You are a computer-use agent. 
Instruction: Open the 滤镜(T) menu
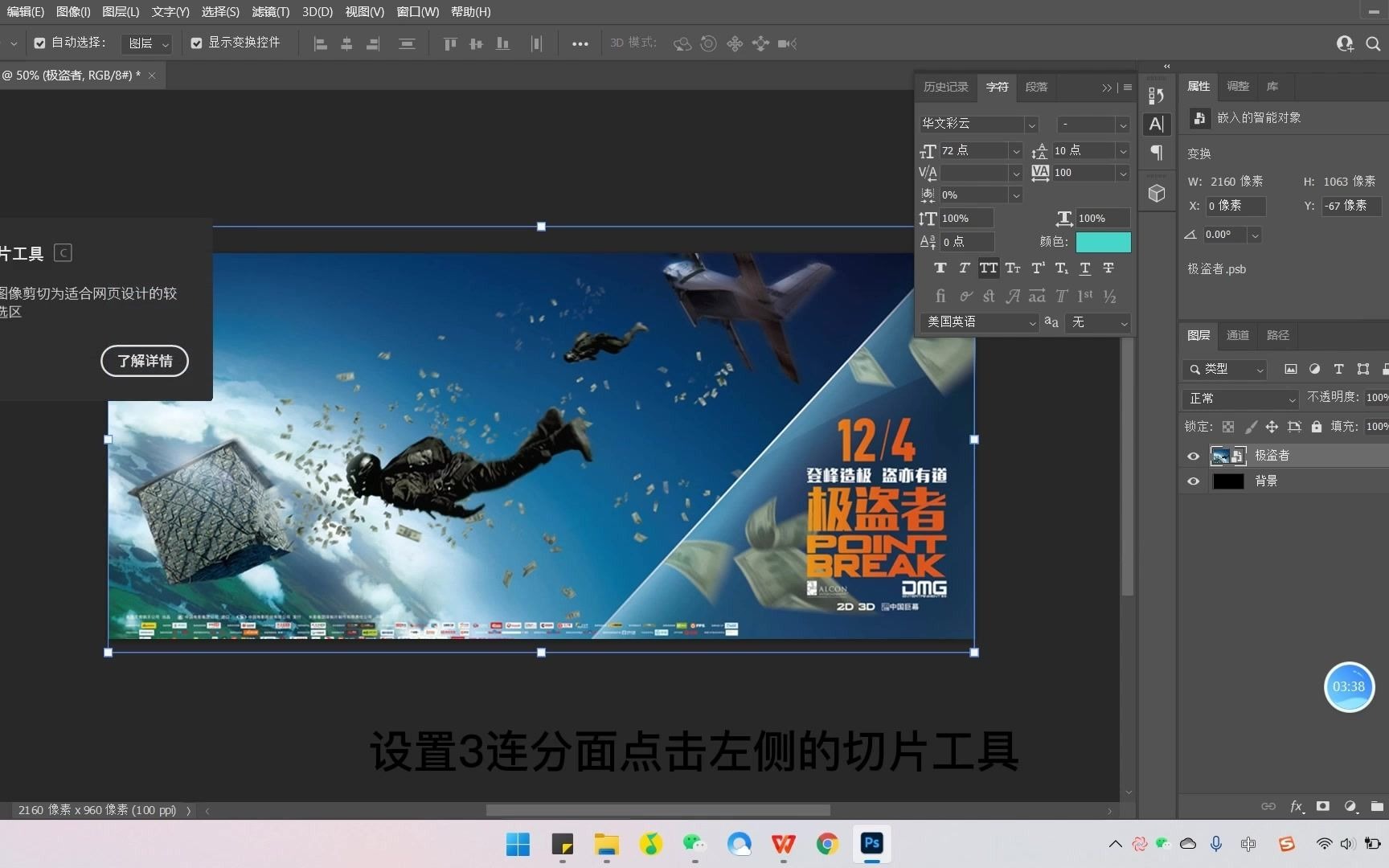tap(270, 12)
